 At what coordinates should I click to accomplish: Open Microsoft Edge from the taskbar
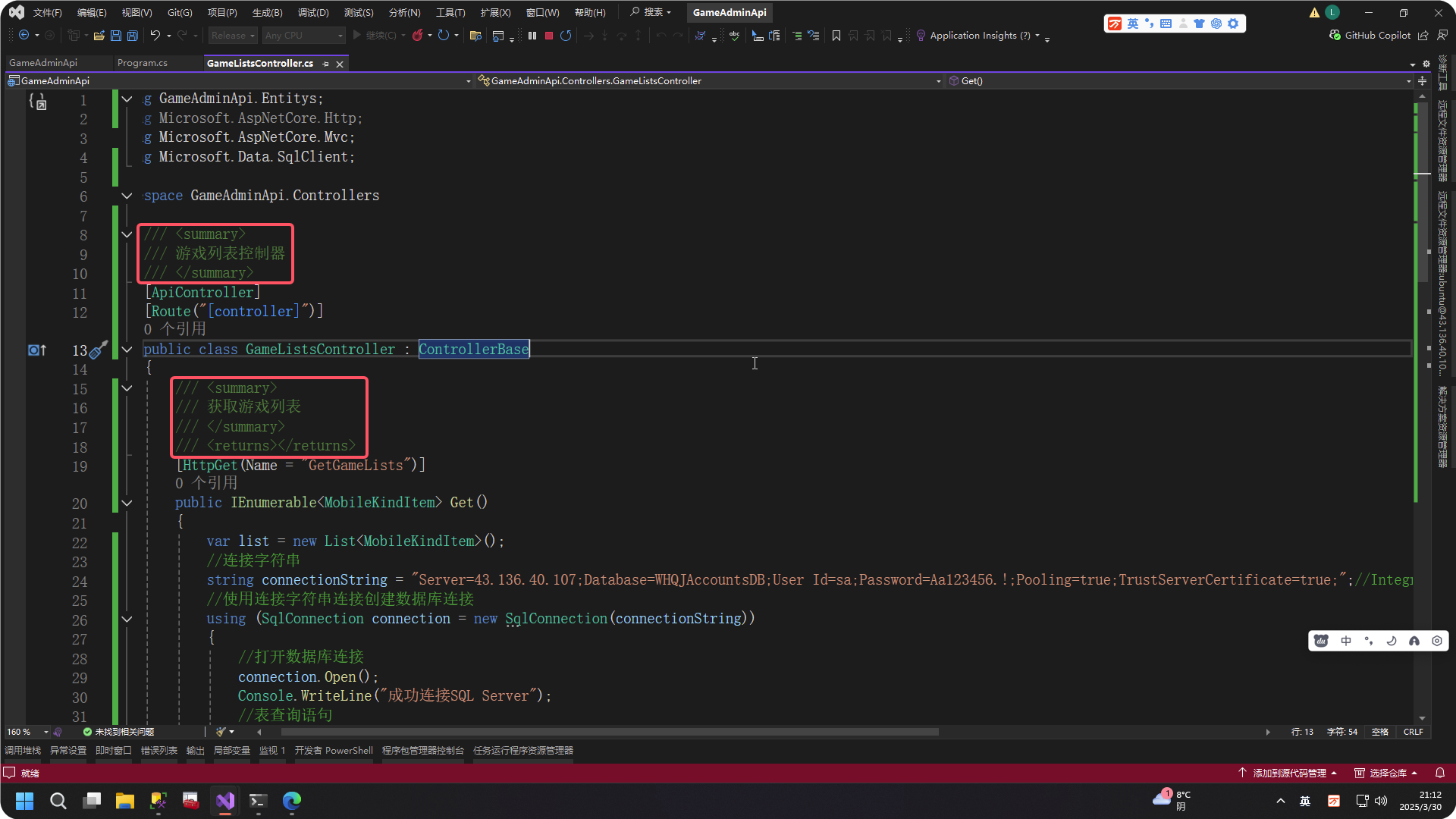click(292, 800)
